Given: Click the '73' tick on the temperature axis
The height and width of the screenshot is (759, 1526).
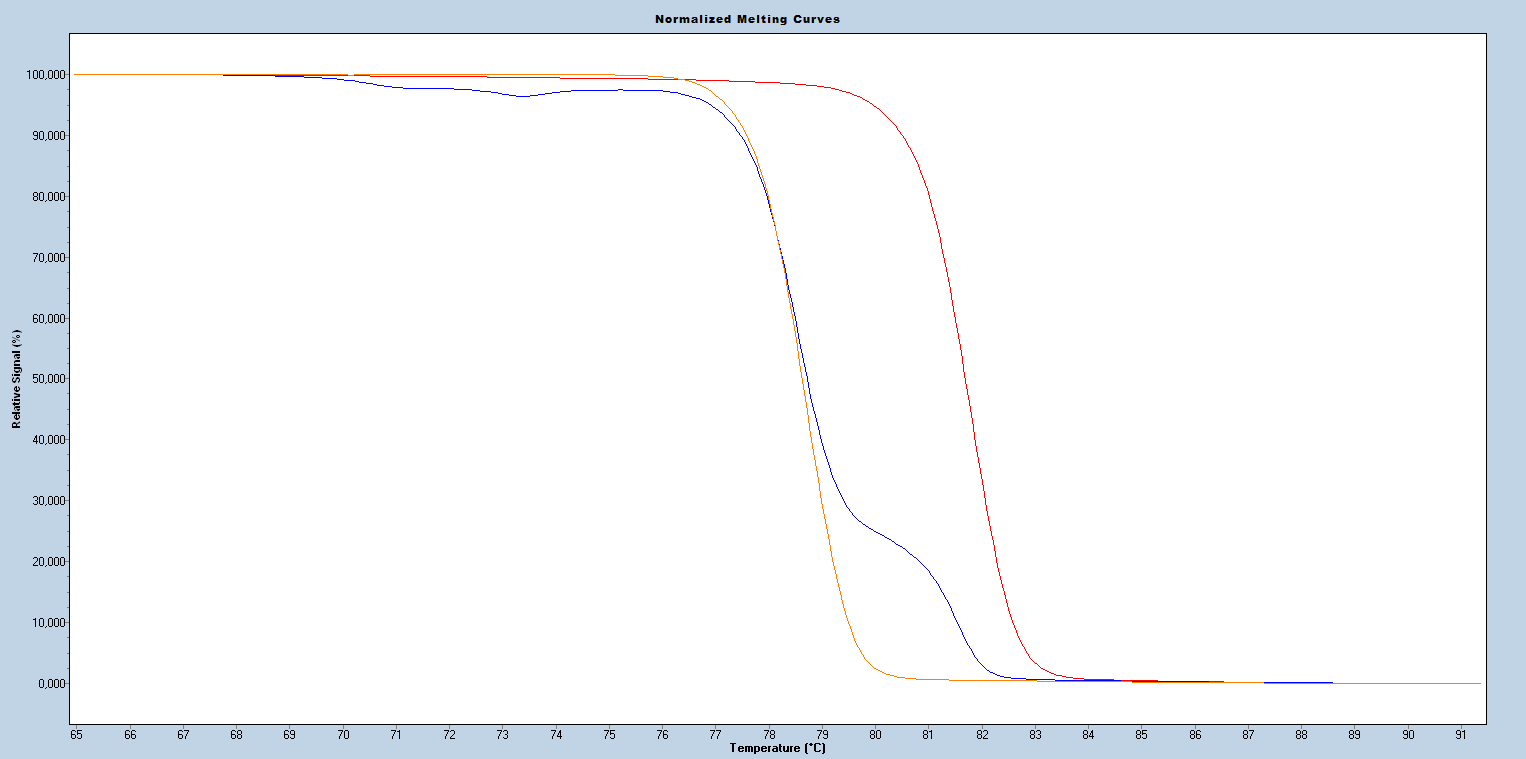Looking at the screenshot, I should 502,735.
